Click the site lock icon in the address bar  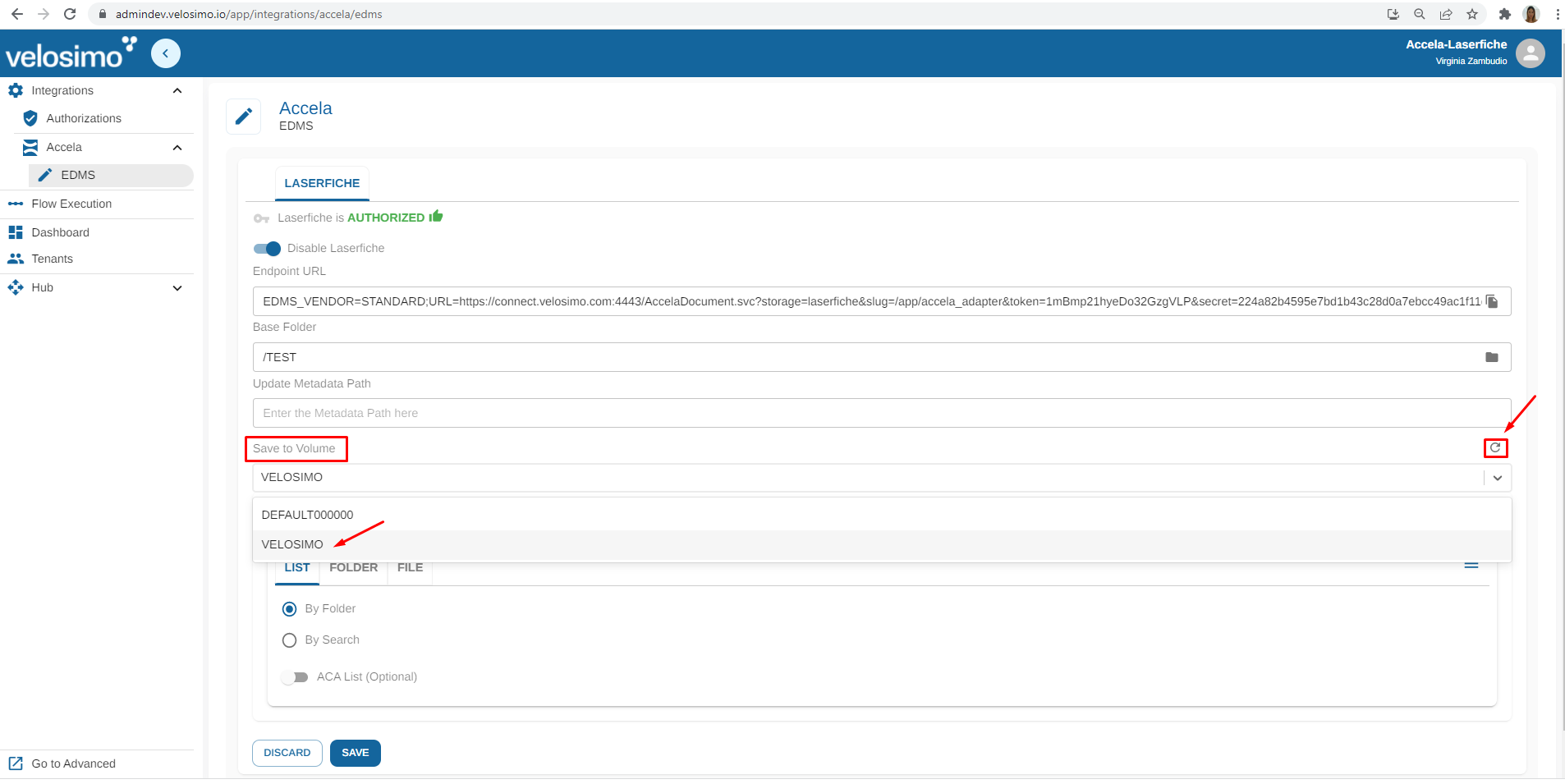pos(103,14)
